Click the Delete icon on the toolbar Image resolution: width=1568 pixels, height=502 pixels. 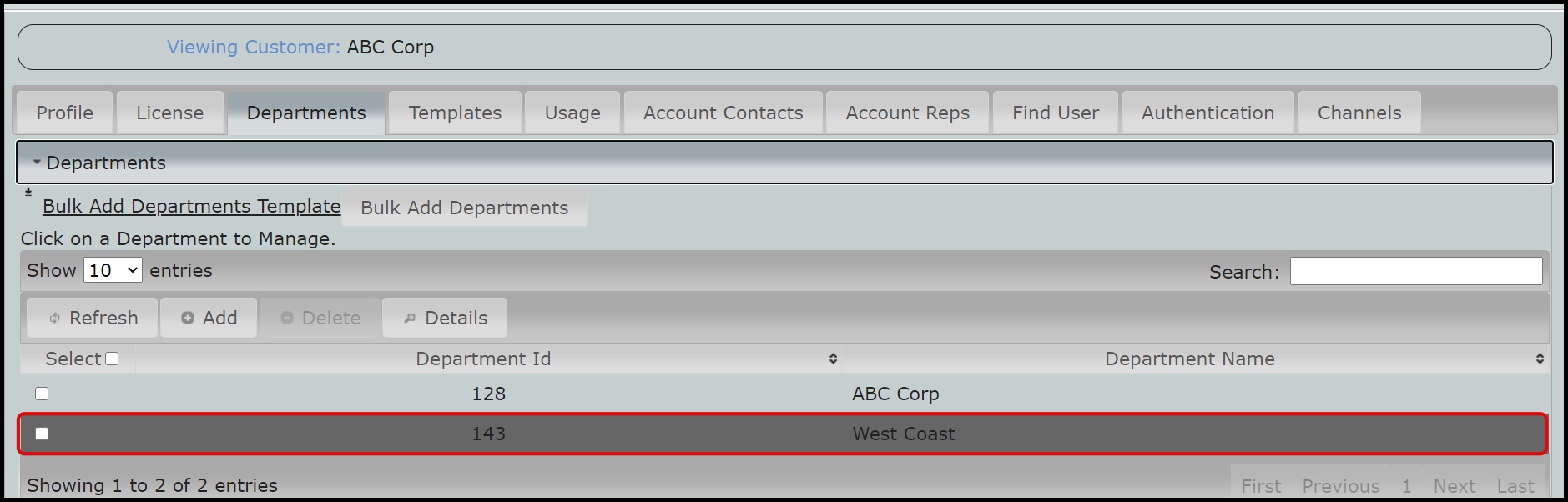[x=288, y=317]
